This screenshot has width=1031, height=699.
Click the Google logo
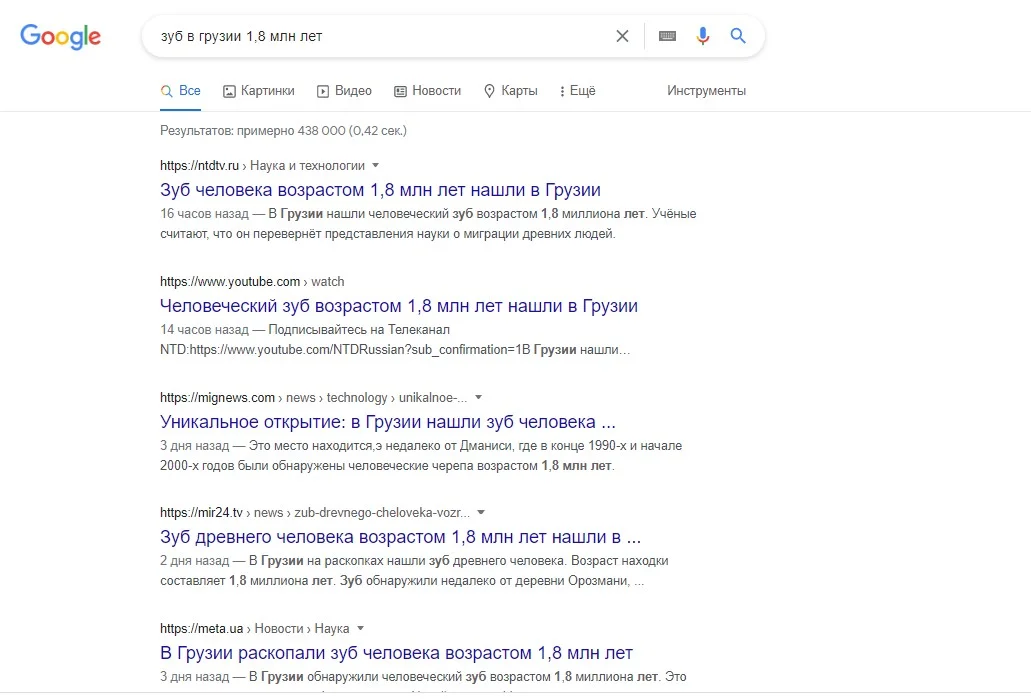tap(60, 36)
